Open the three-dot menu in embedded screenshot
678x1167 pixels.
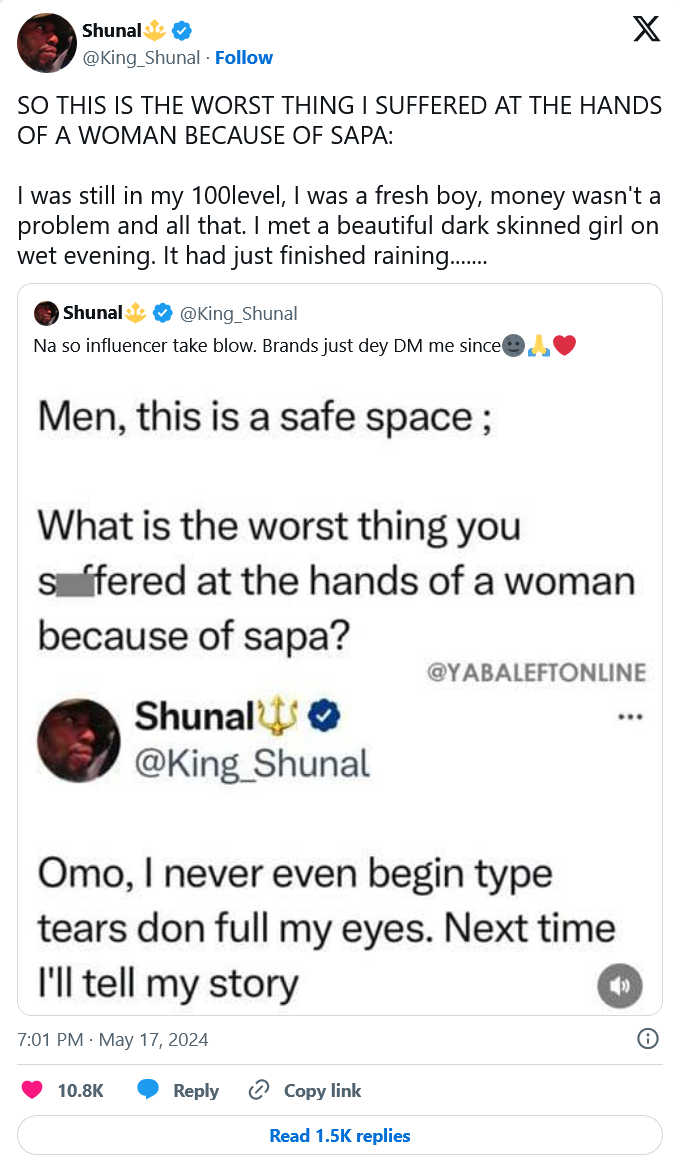coord(630,716)
